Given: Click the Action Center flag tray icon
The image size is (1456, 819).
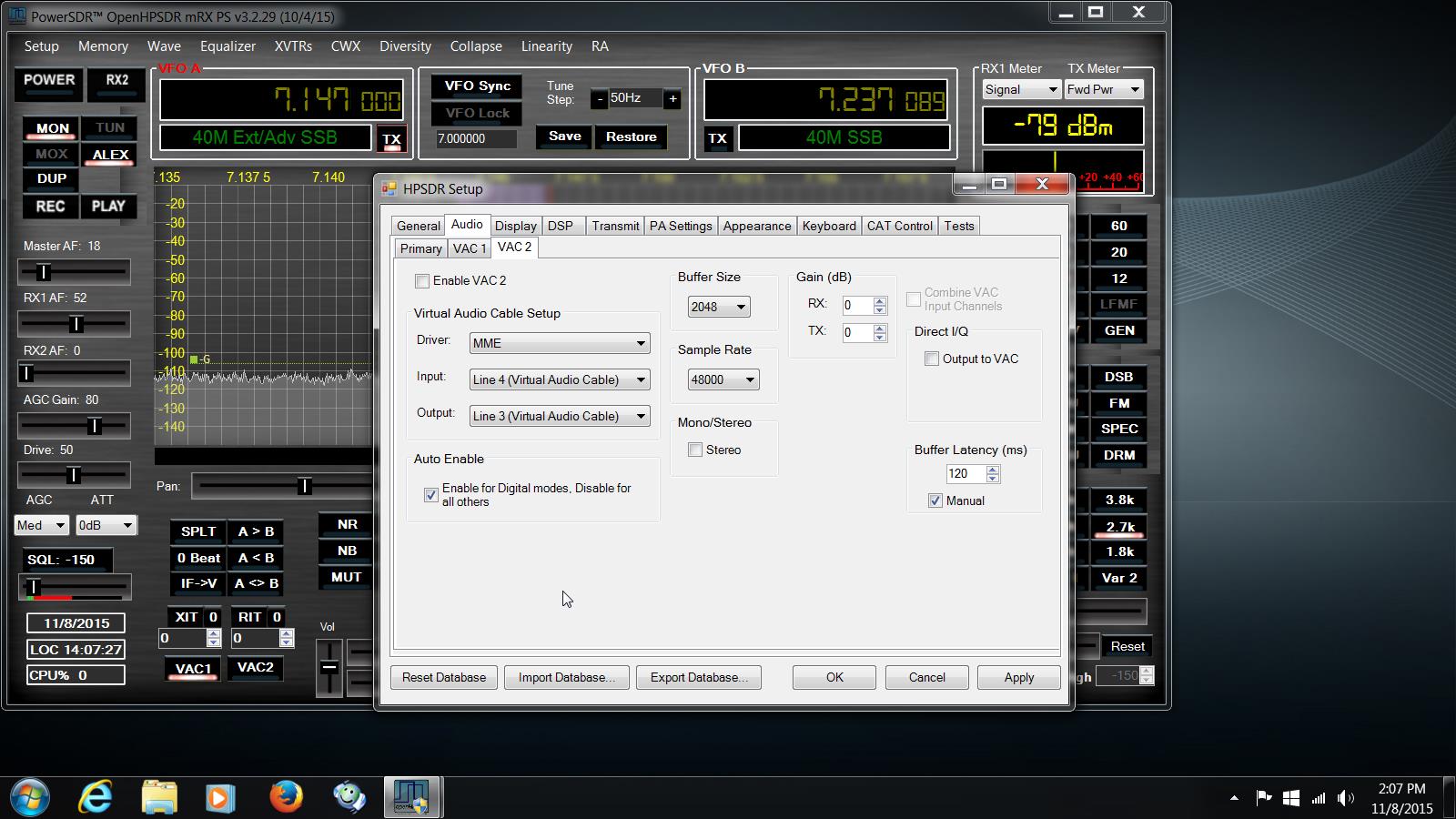Looking at the screenshot, I should click(1263, 798).
